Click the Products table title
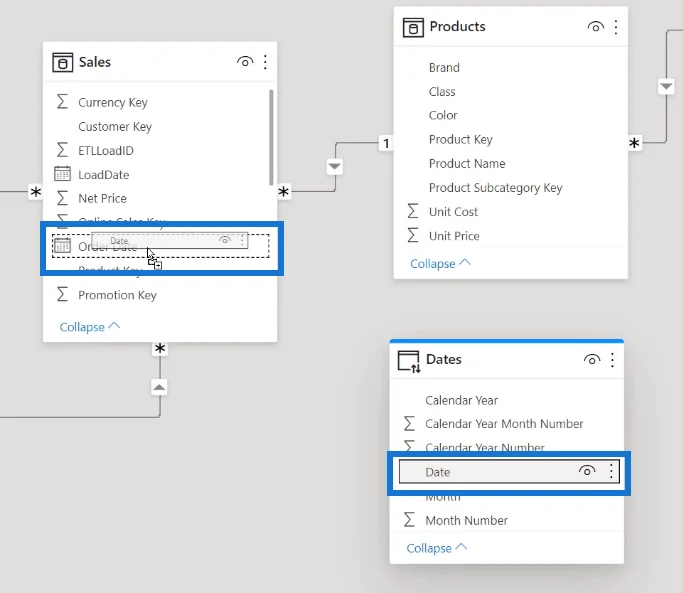This screenshot has width=683, height=593. (x=457, y=27)
